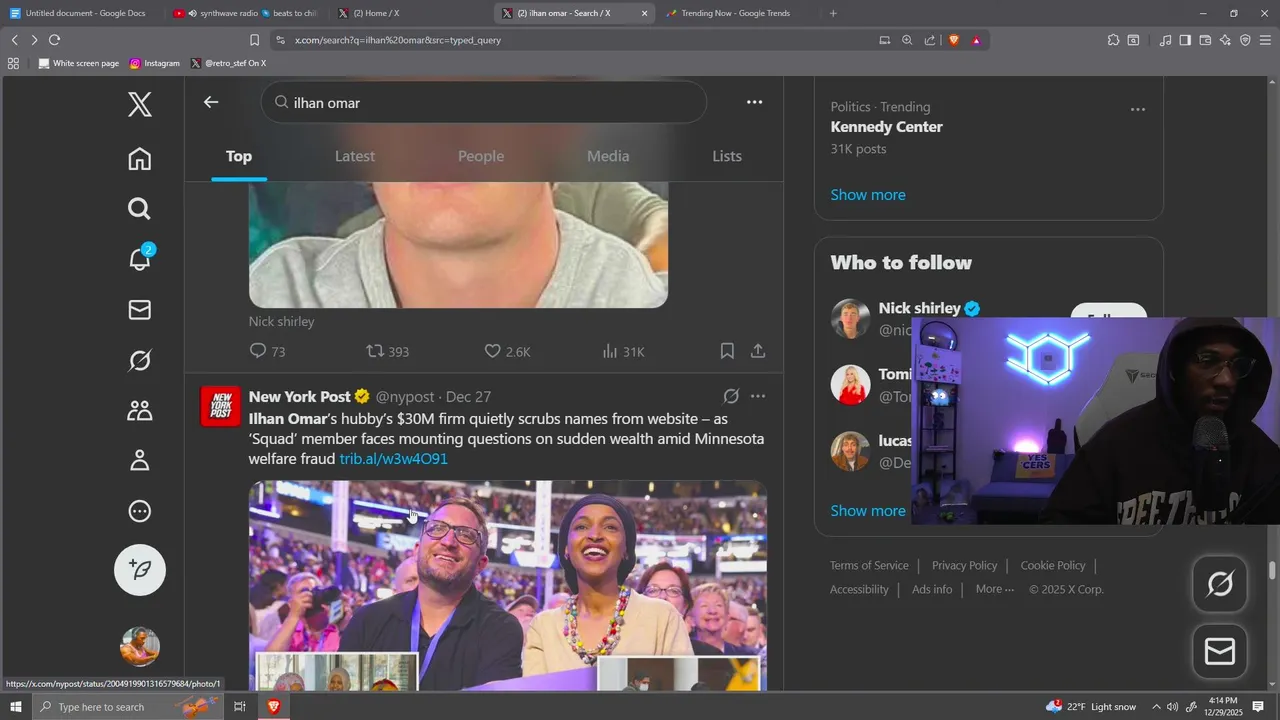Open White screen page bookmark
The height and width of the screenshot is (720, 1280).
(x=78, y=63)
